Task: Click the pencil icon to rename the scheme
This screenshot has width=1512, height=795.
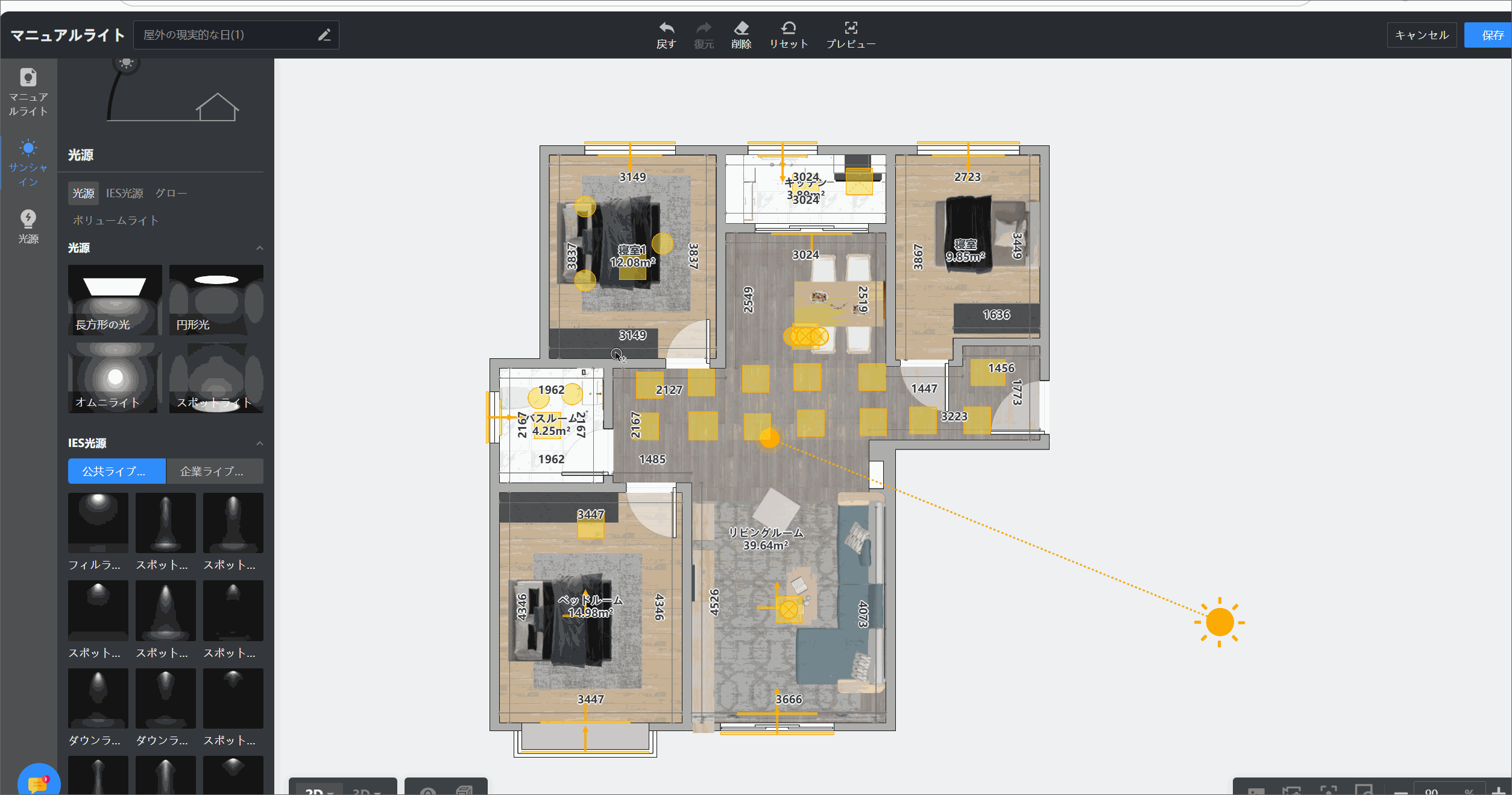Action: (324, 35)
